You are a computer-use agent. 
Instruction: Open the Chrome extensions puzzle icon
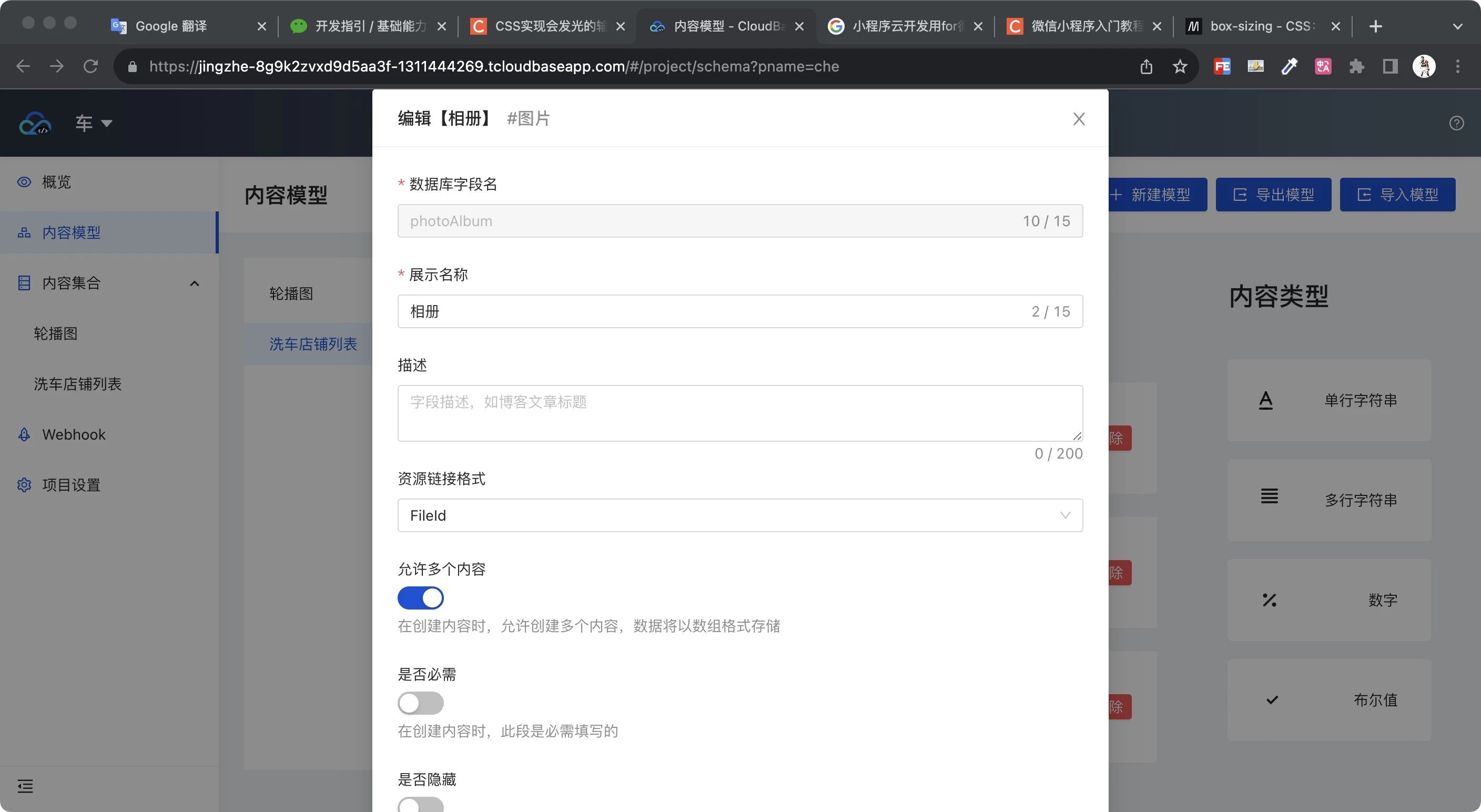[x=1356, y=67]
